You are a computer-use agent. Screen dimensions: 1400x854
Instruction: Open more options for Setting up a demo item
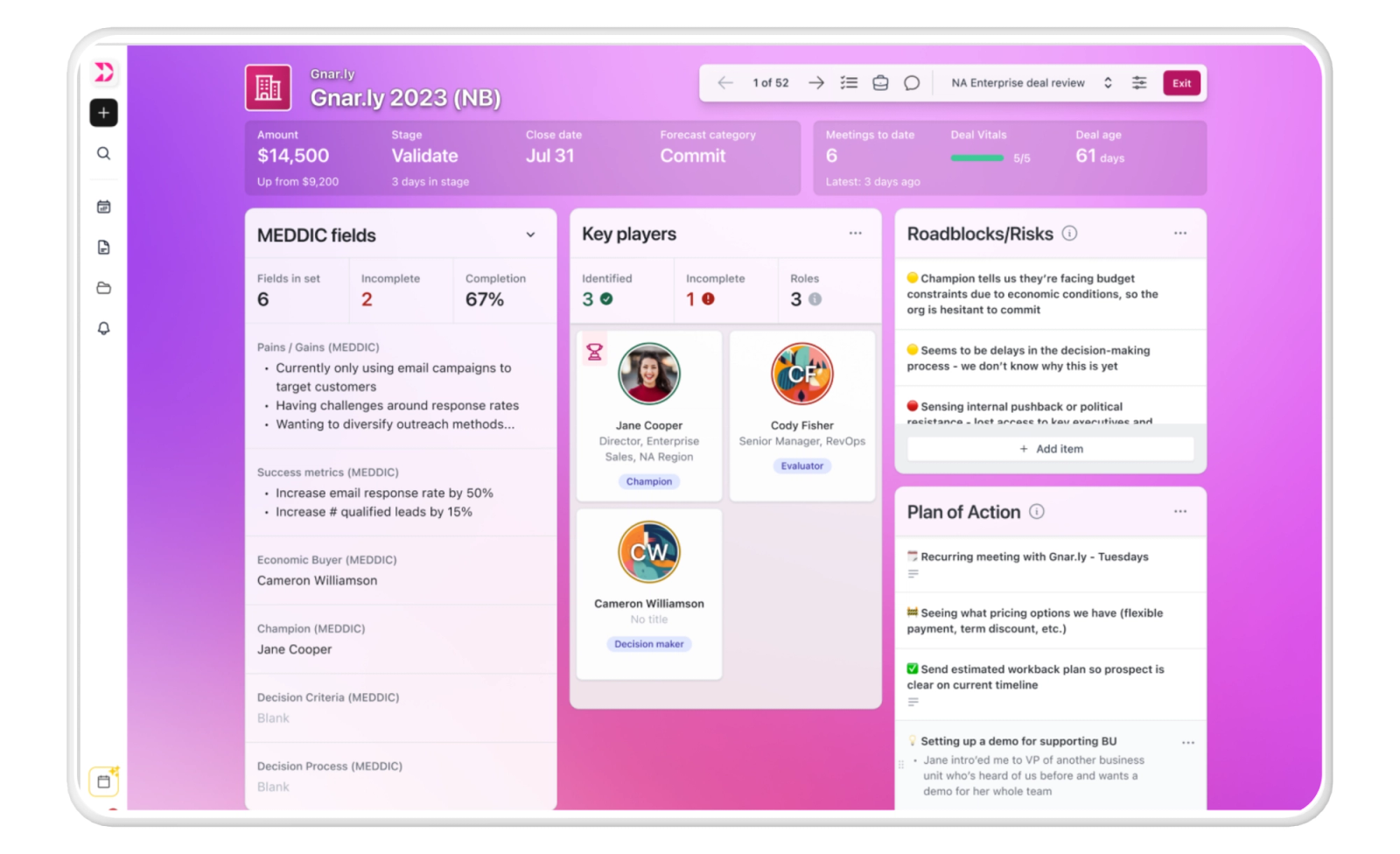pos(1187,743)
